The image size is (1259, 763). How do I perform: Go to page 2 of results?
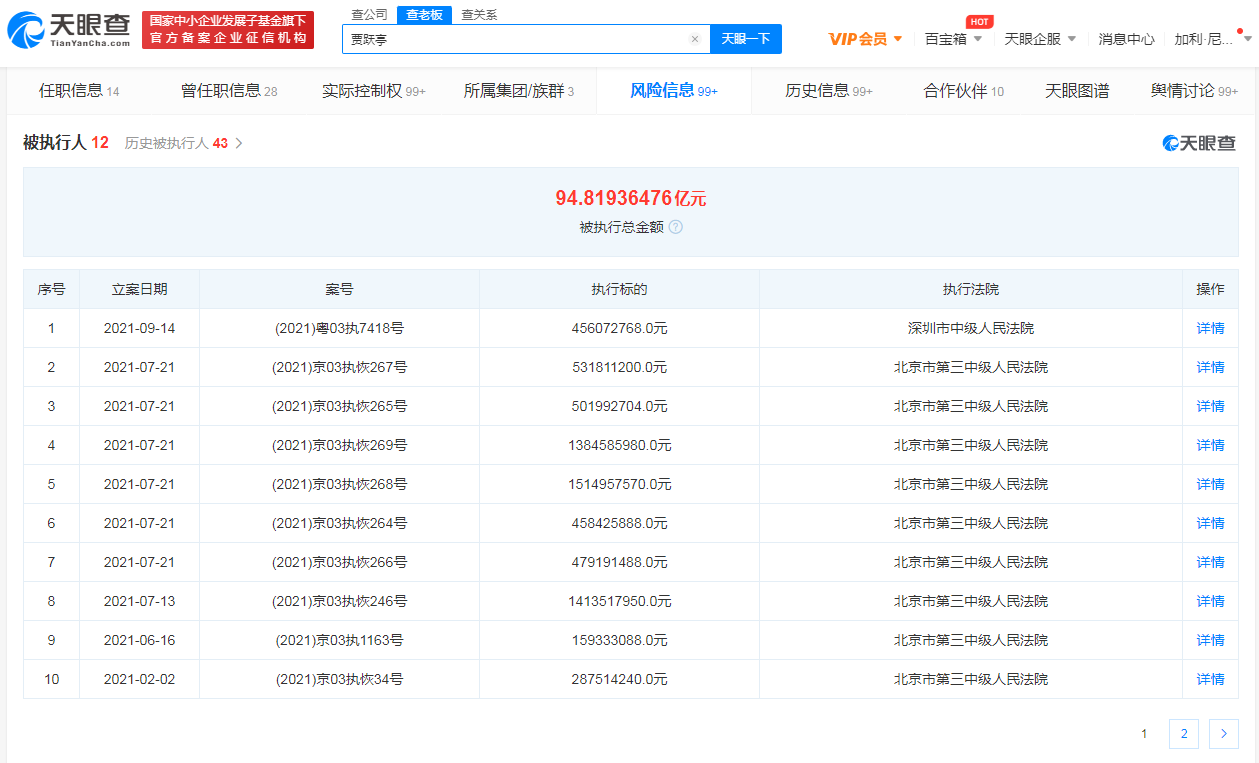pos(1183,734)
